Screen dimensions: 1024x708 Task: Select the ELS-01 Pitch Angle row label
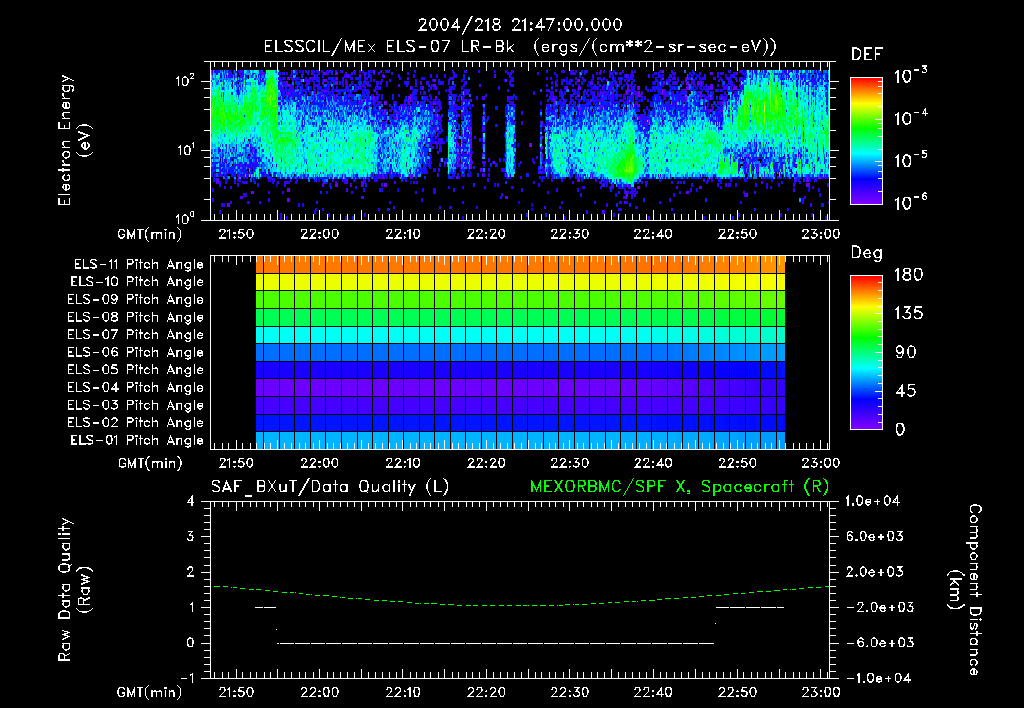tap(136, 441)
